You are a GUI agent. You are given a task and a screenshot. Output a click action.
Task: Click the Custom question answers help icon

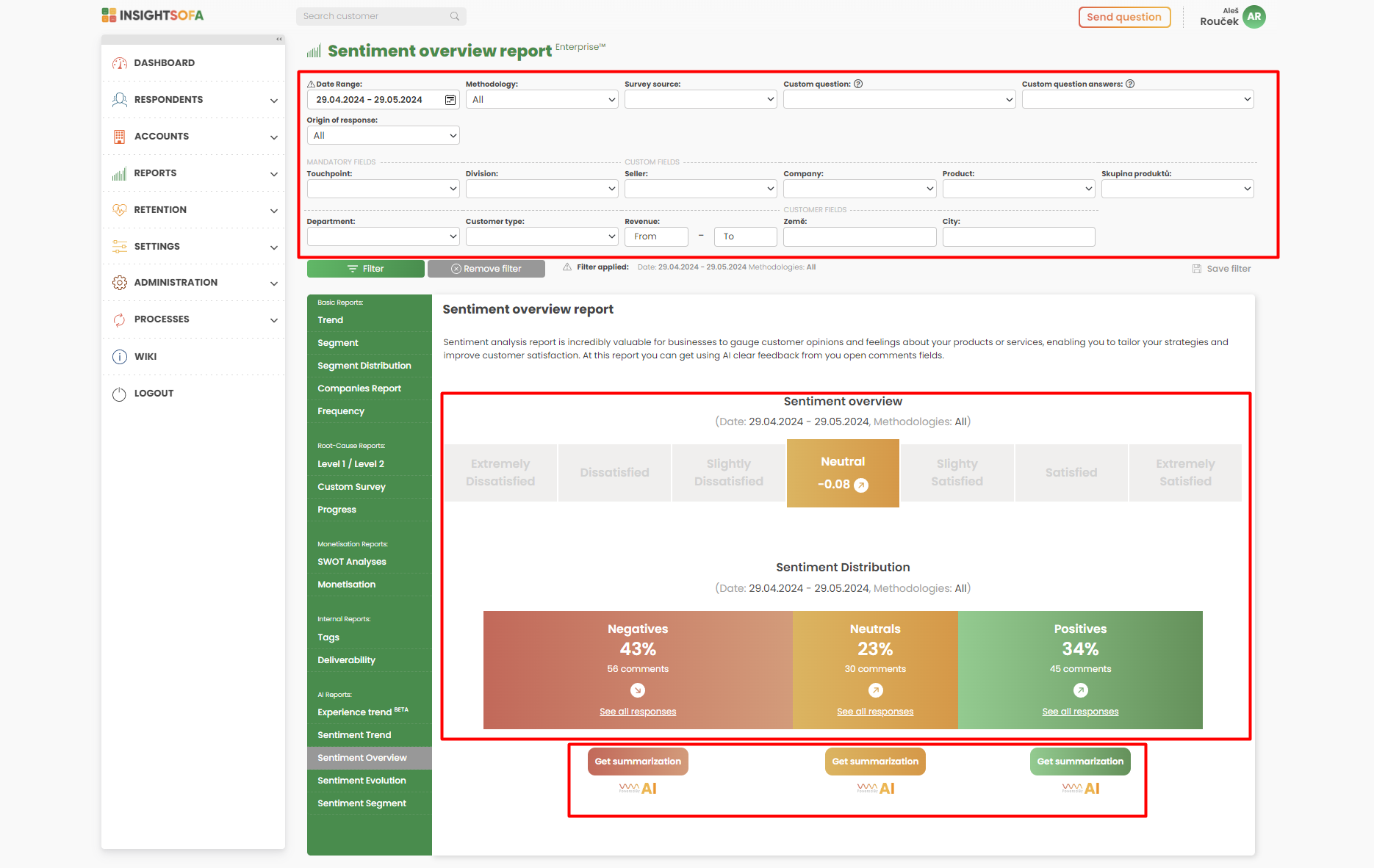point(1130,84)
